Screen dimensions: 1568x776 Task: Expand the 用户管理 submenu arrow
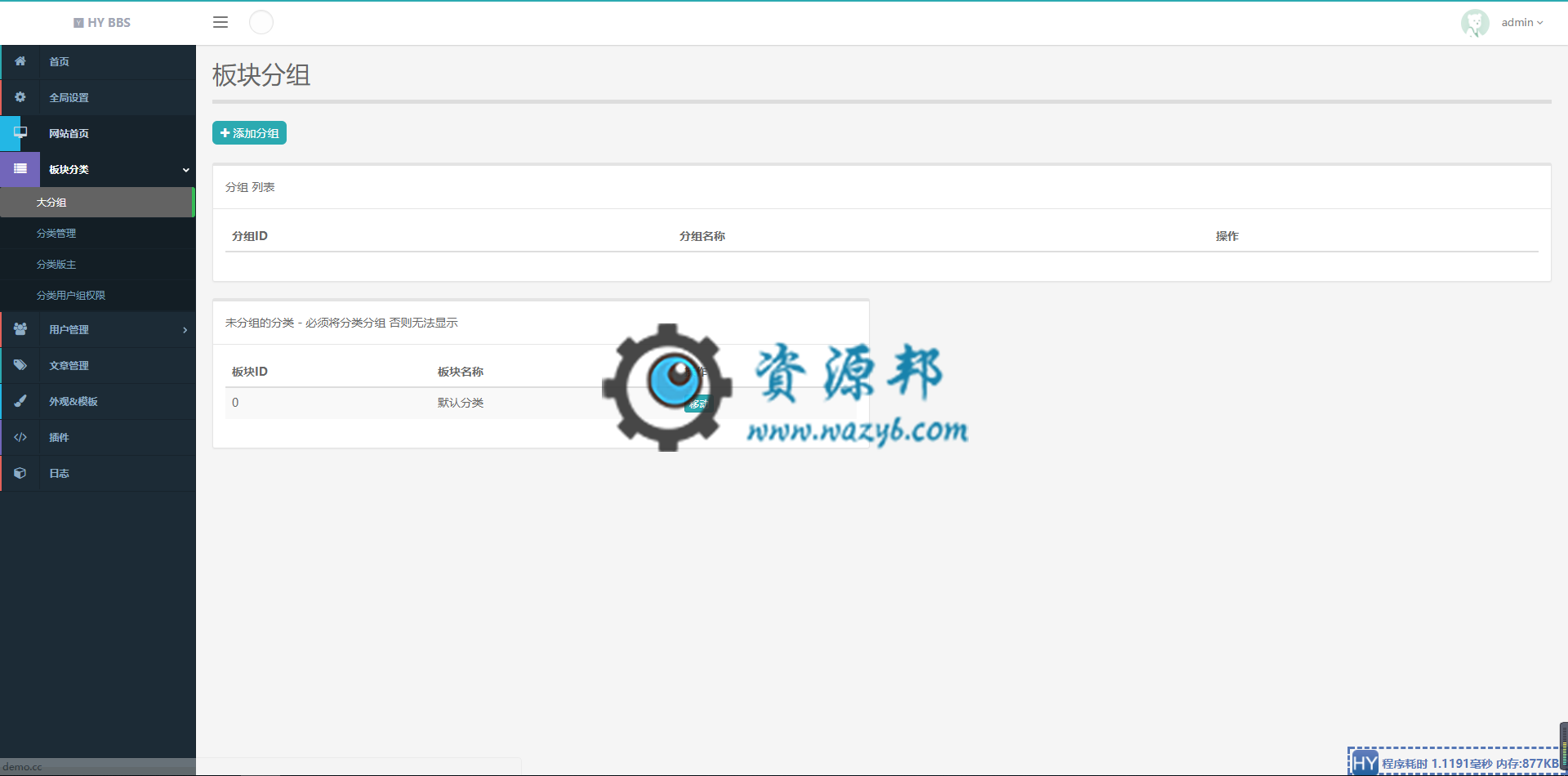(x=185, y=330)
